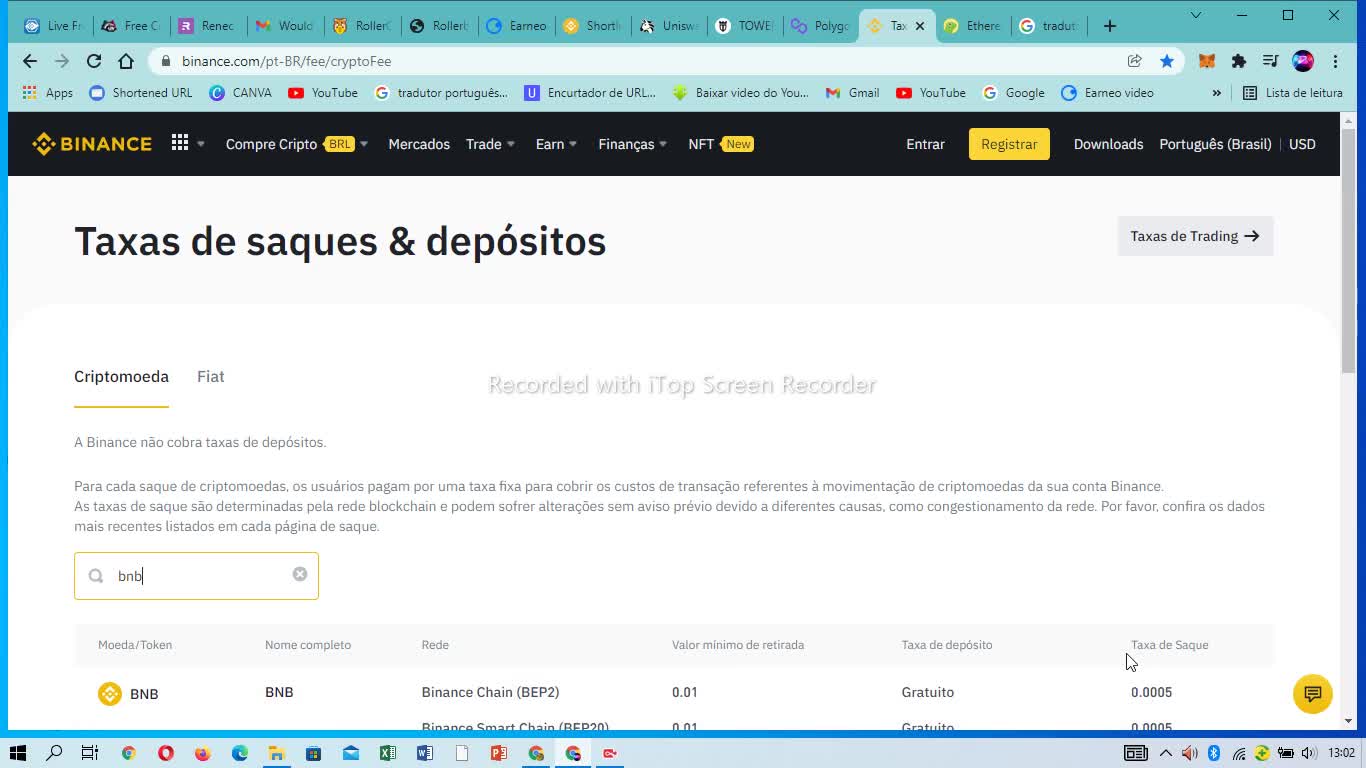
Task: Switch to the Ethereum browser tab
Action: (x=972, y=26)
